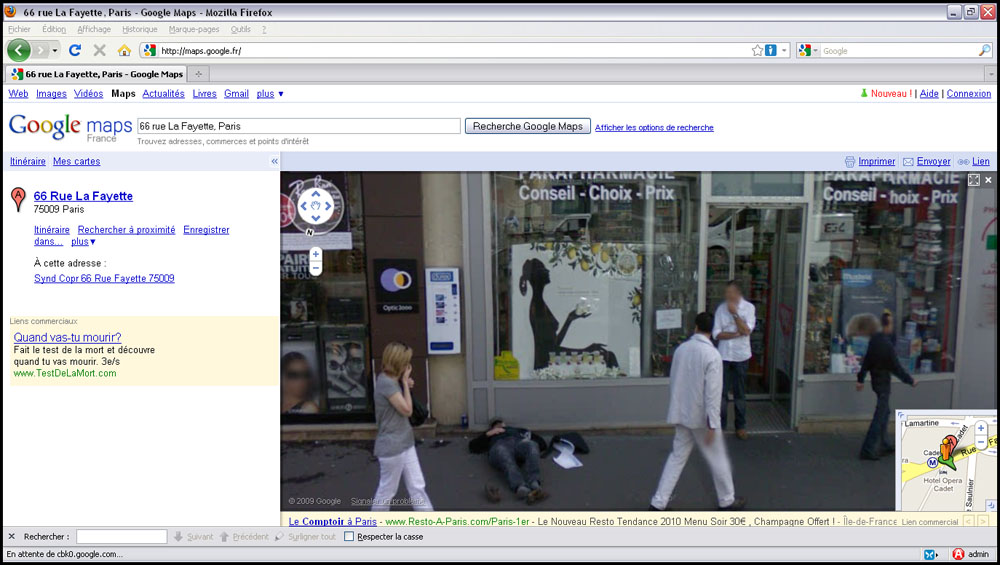1000x565 pixels.
Task: Focus the Google Maps search field
Action: pyautogui.click(x=298, y=126)
